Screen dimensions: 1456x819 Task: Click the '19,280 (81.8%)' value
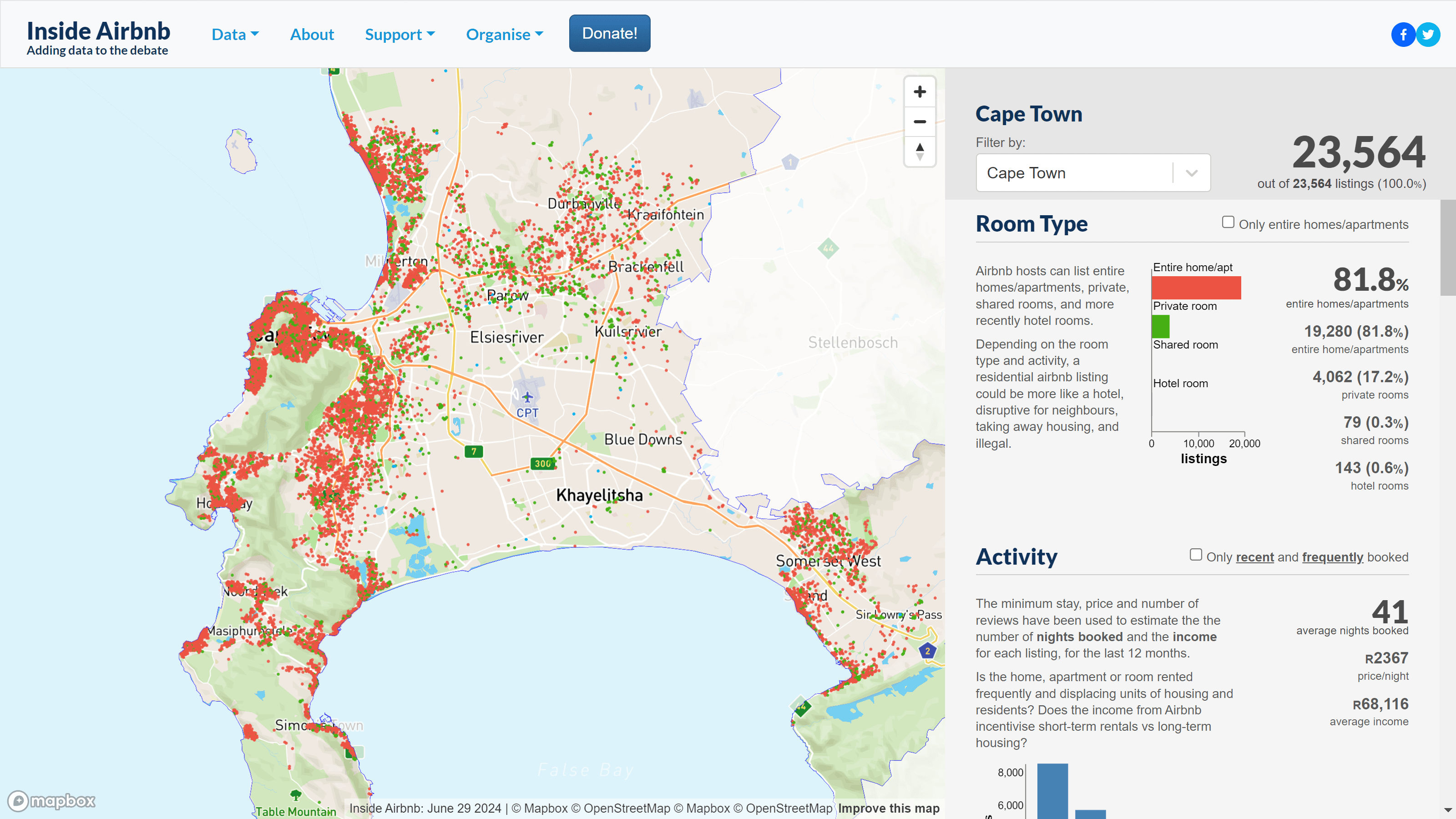pyautogui.click(x=1356, y=331)
